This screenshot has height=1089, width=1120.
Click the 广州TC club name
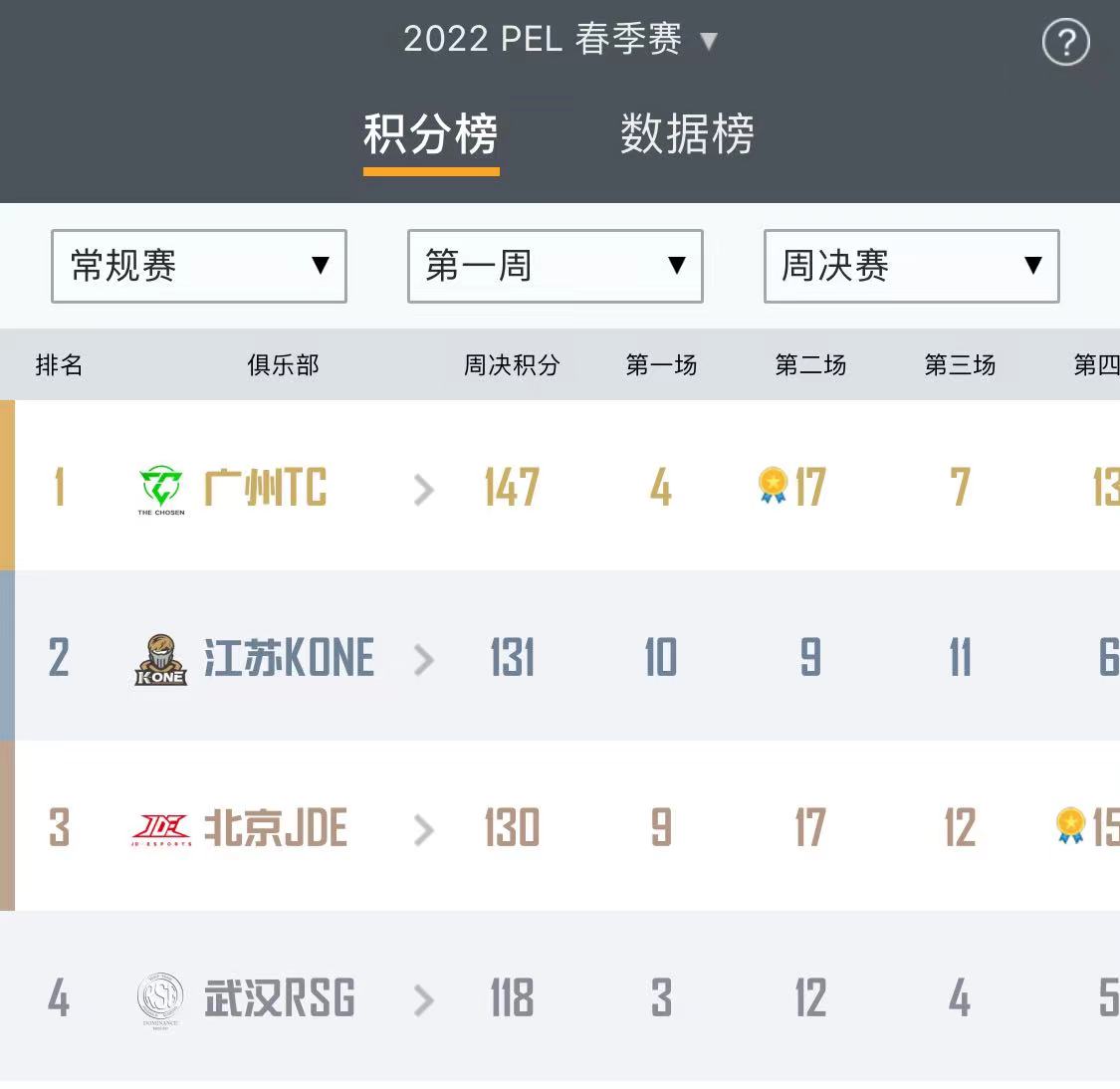[265, 488]
